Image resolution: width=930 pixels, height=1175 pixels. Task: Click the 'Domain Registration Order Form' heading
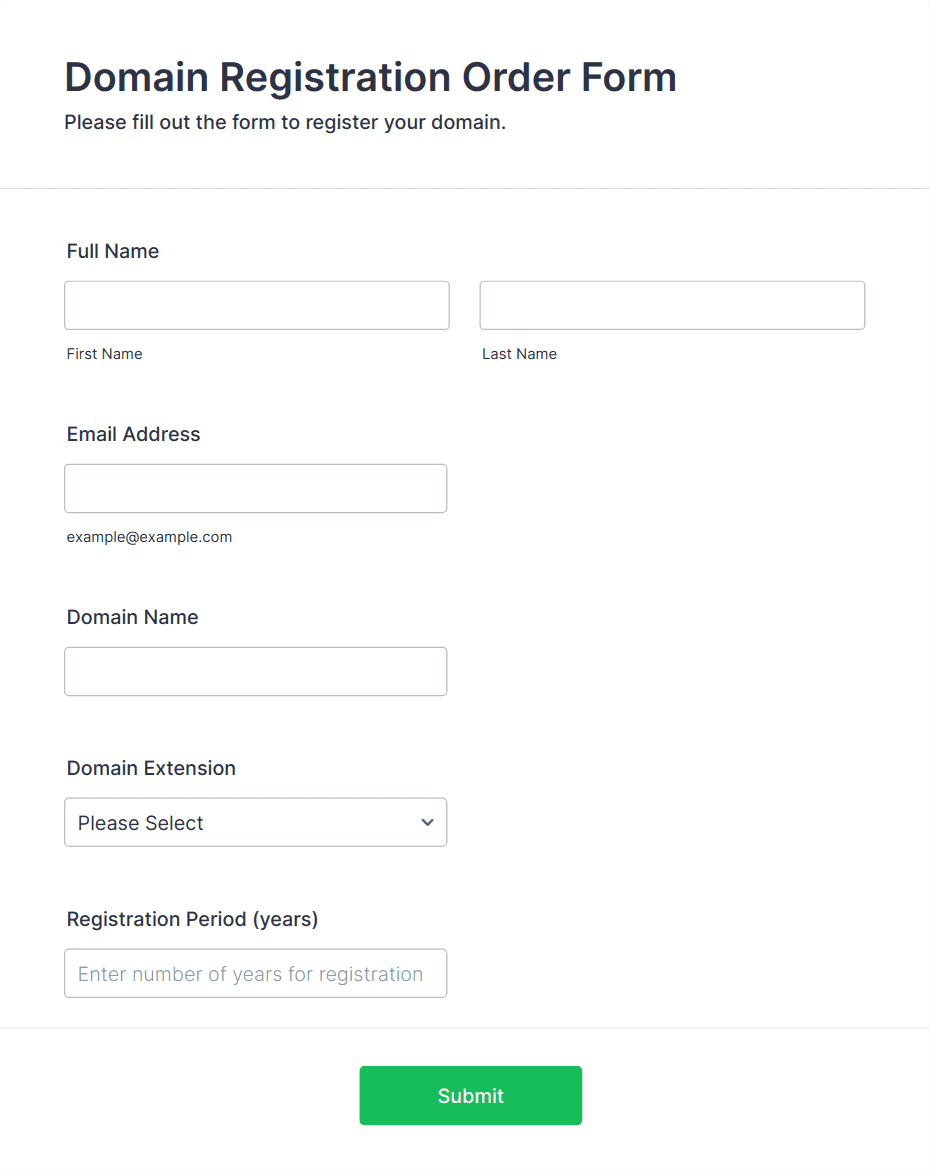tap(370, 77)
